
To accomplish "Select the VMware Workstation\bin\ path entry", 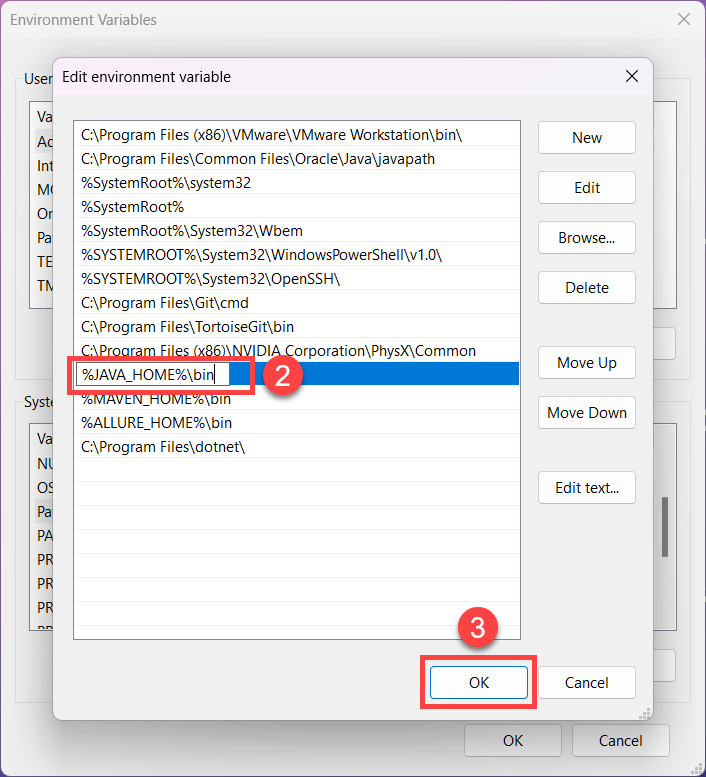I will point(297,135).
